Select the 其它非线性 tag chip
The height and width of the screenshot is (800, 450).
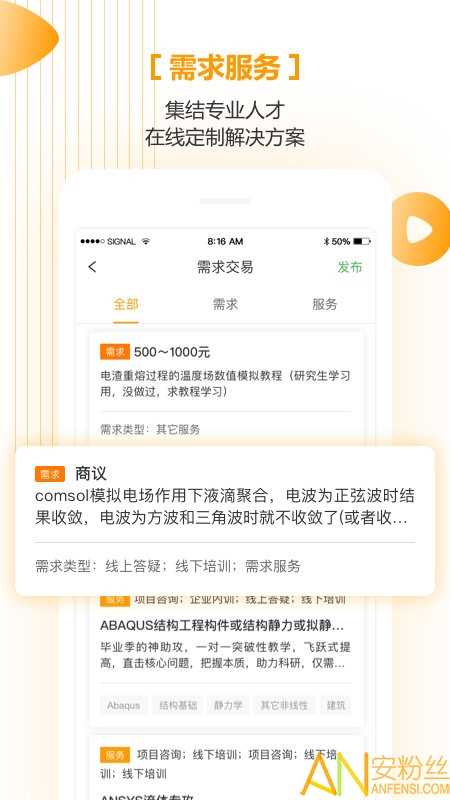tap(284, 706)
